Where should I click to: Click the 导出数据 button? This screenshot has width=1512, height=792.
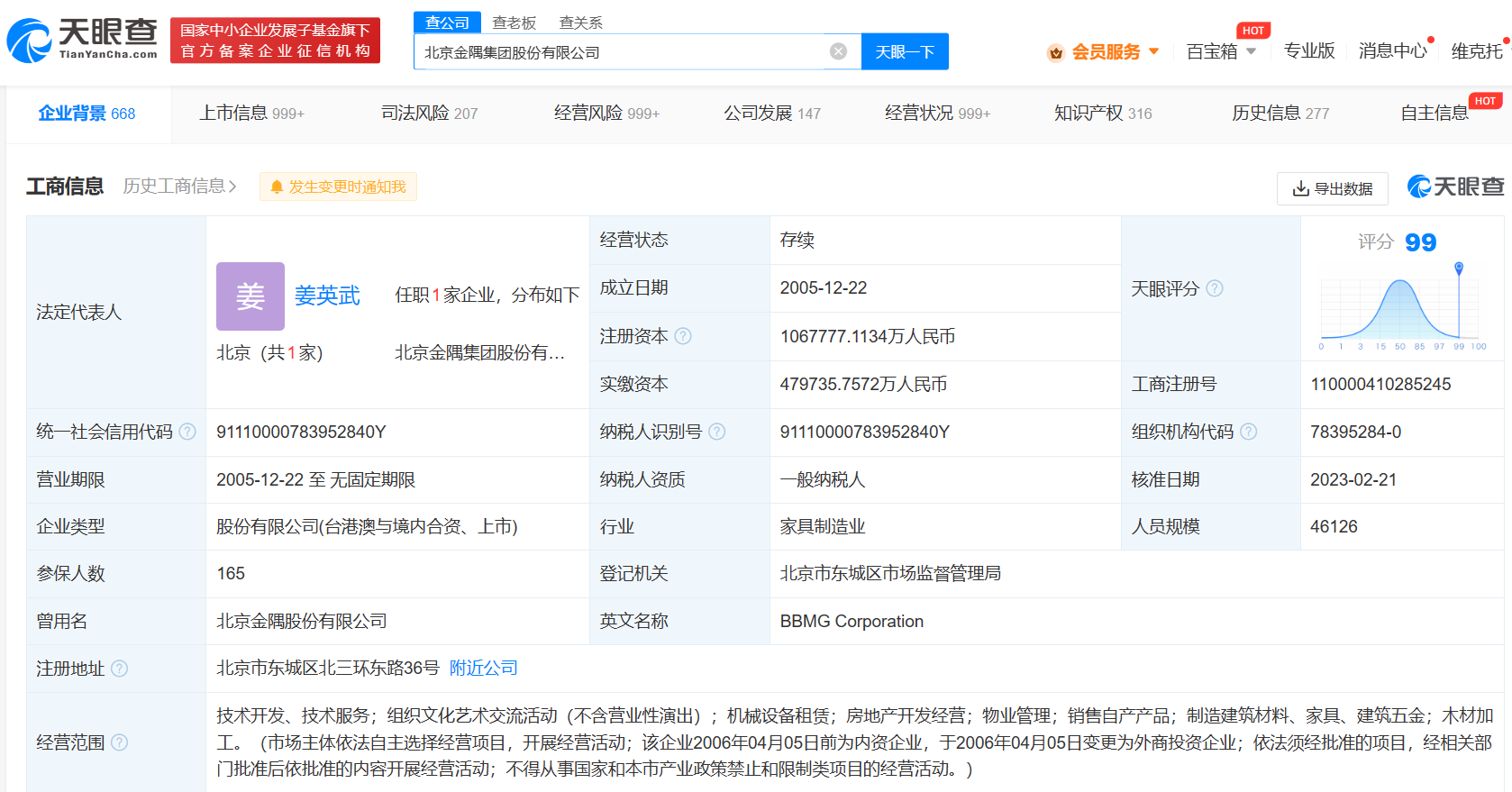1332,188
